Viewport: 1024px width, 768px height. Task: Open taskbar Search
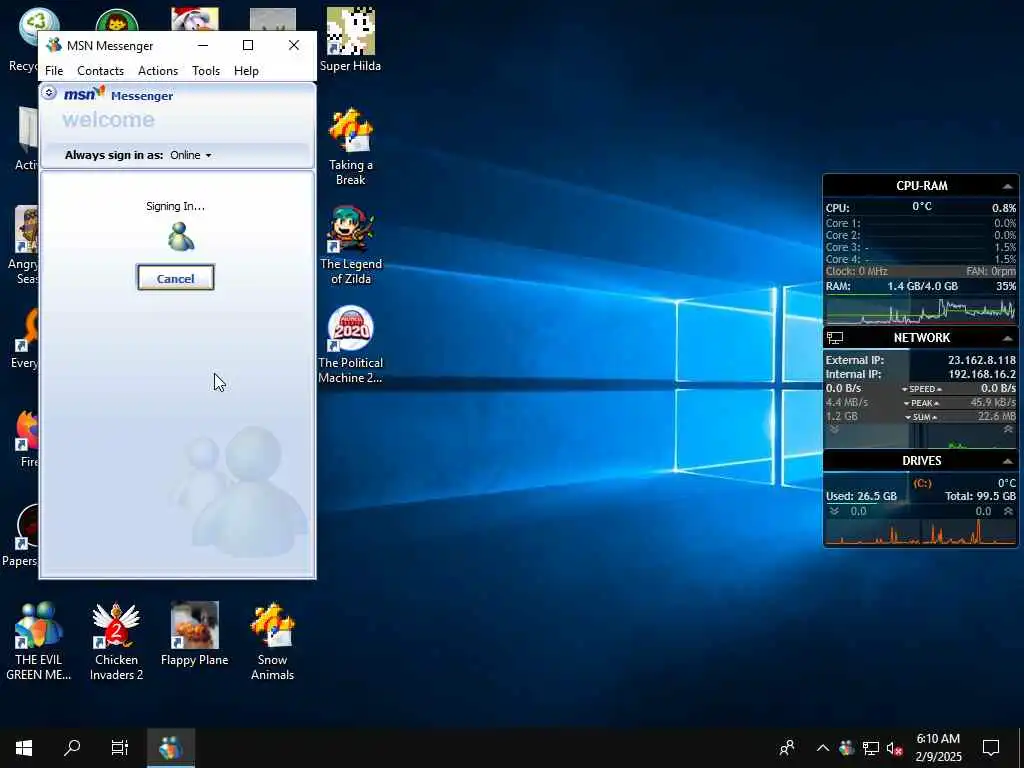(72, 748)
